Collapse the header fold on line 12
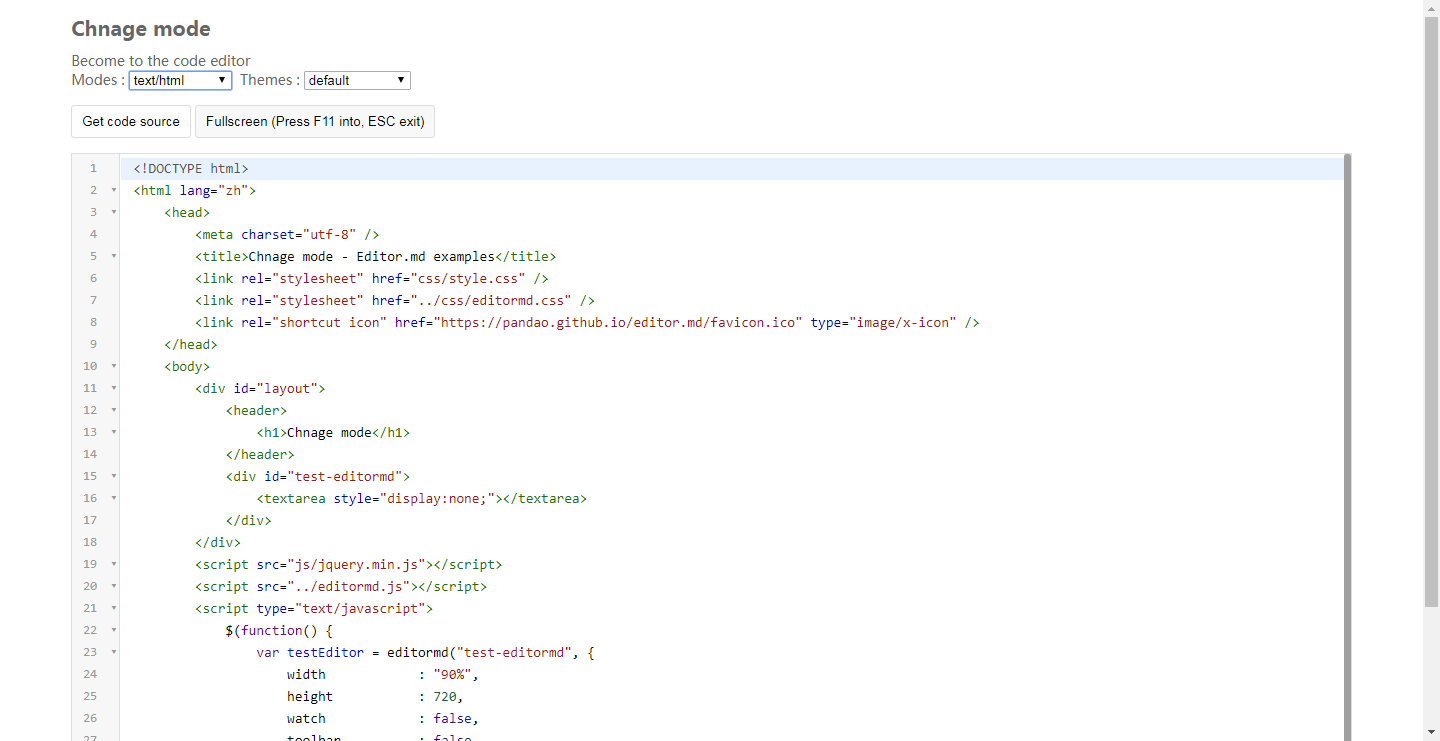The width and height of the screenshot is (1440, 741). point(114,410)
